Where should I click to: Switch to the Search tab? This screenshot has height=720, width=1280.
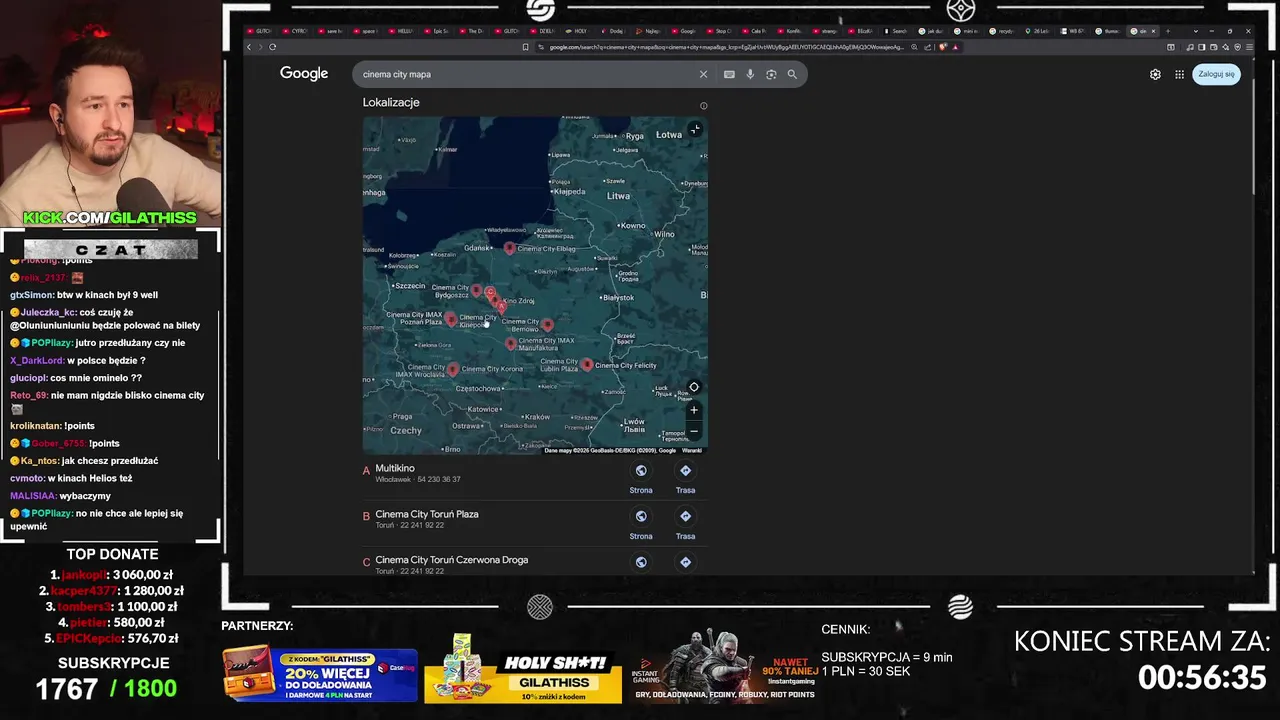pyautogui.click(x=895, y=31)
